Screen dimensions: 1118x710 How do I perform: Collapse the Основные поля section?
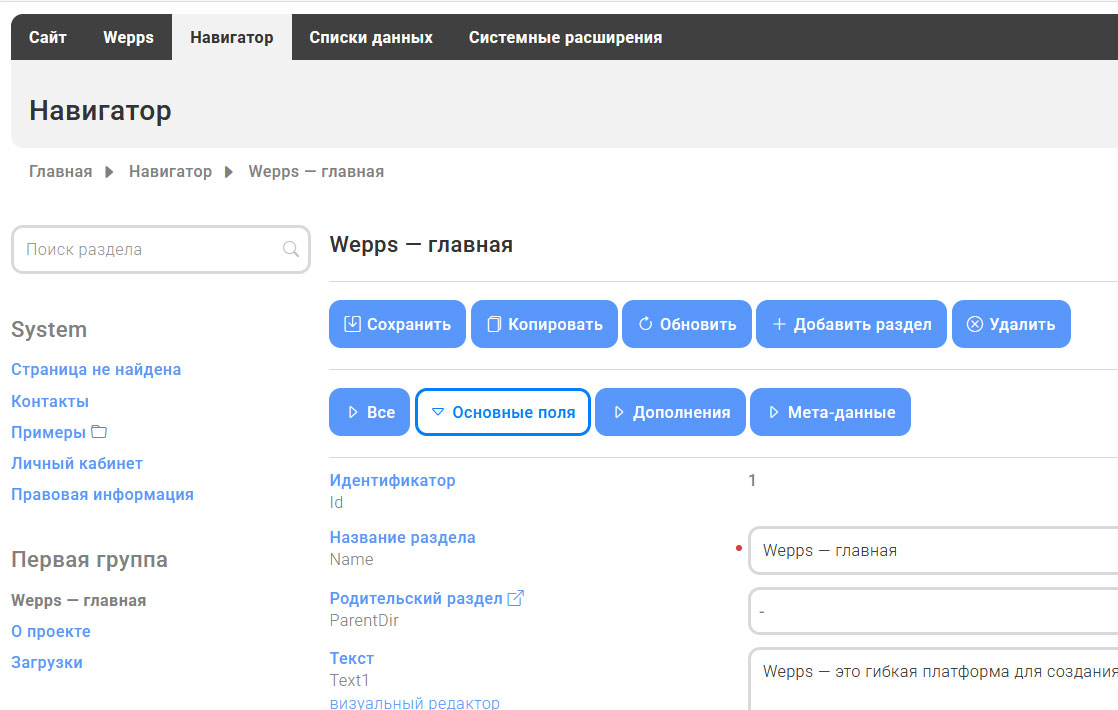[502, 411]
